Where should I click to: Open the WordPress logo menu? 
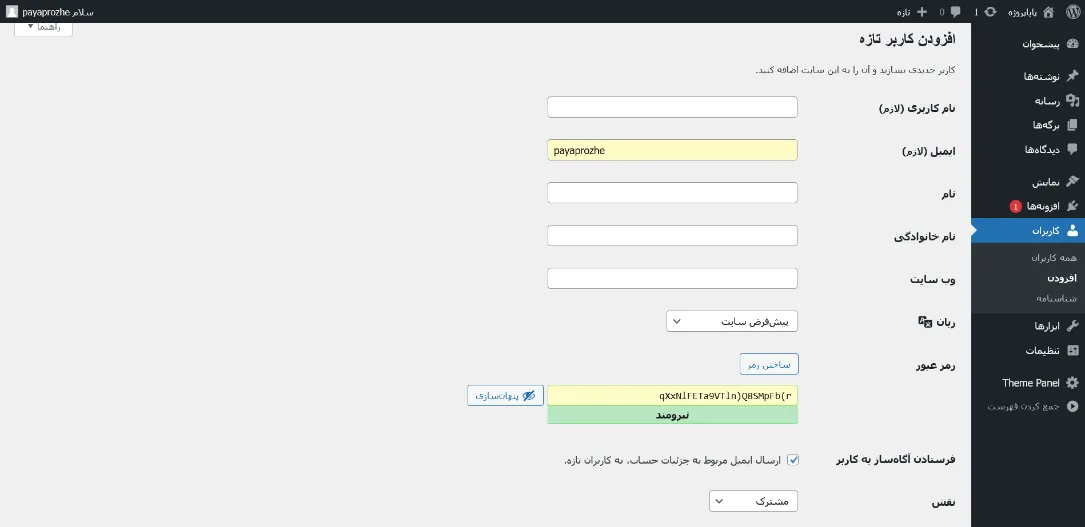(1072, 12)
